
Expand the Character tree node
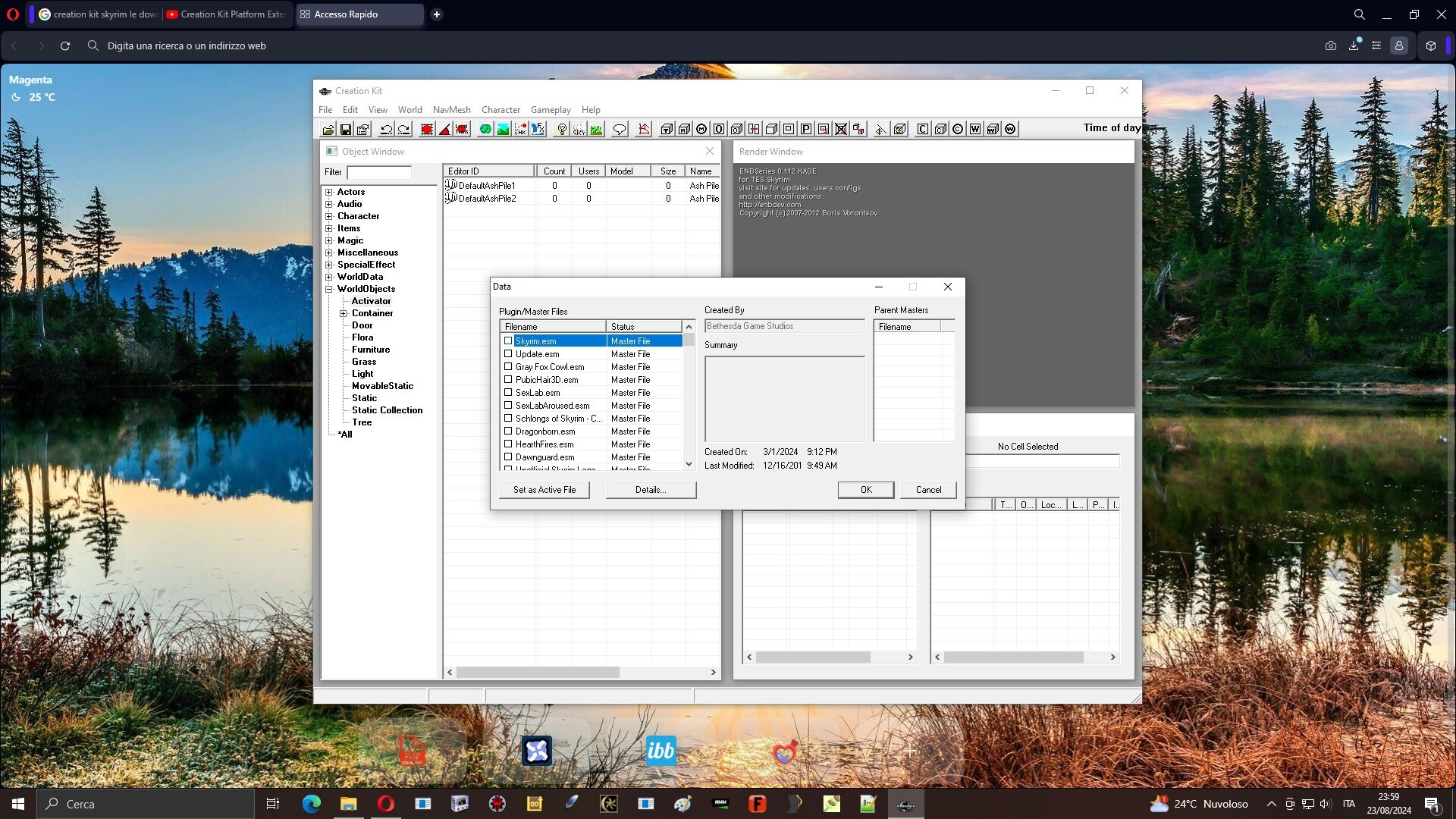tap(329, 216)
